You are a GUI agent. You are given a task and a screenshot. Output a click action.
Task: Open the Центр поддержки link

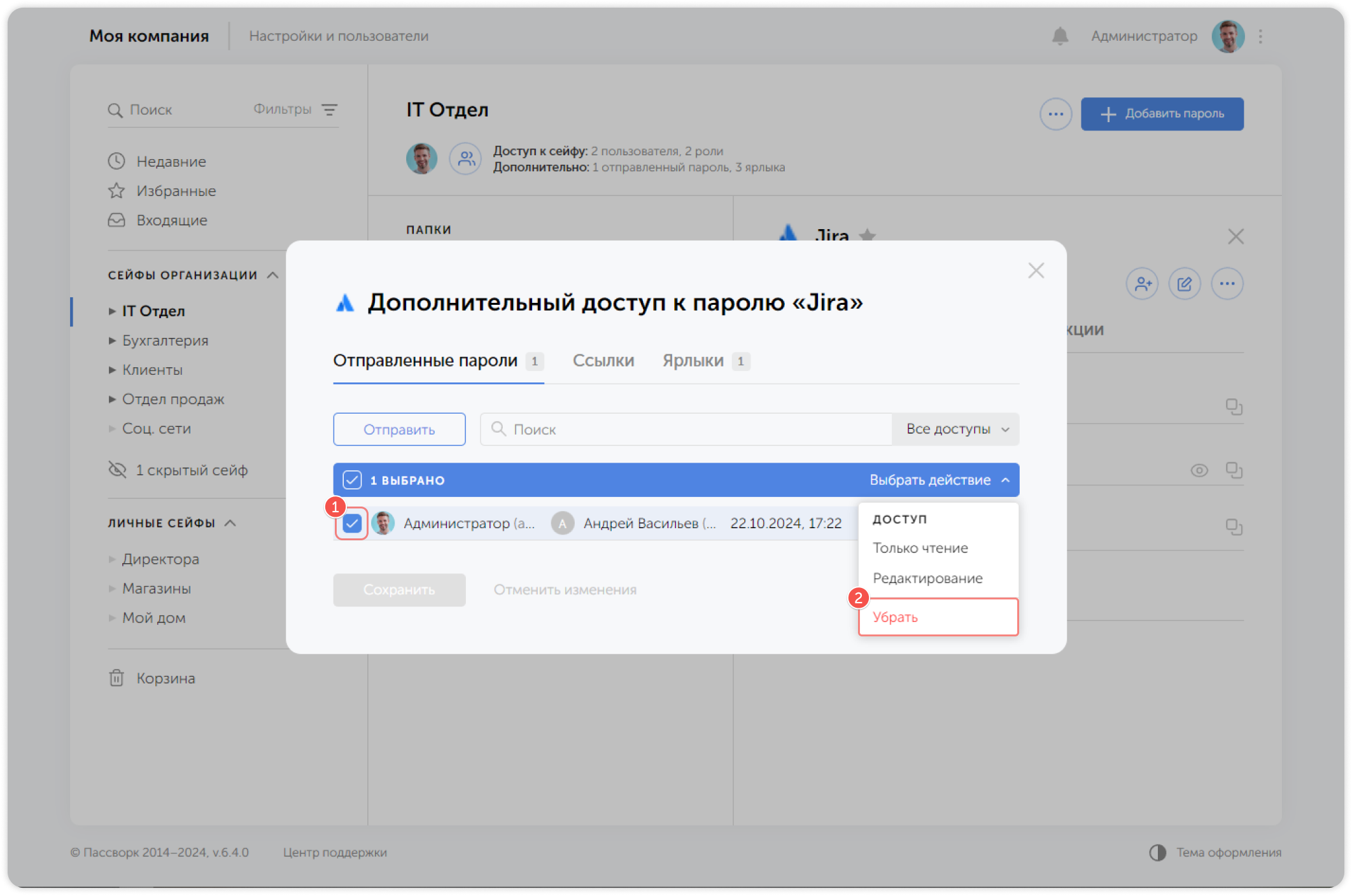point(334,852)
